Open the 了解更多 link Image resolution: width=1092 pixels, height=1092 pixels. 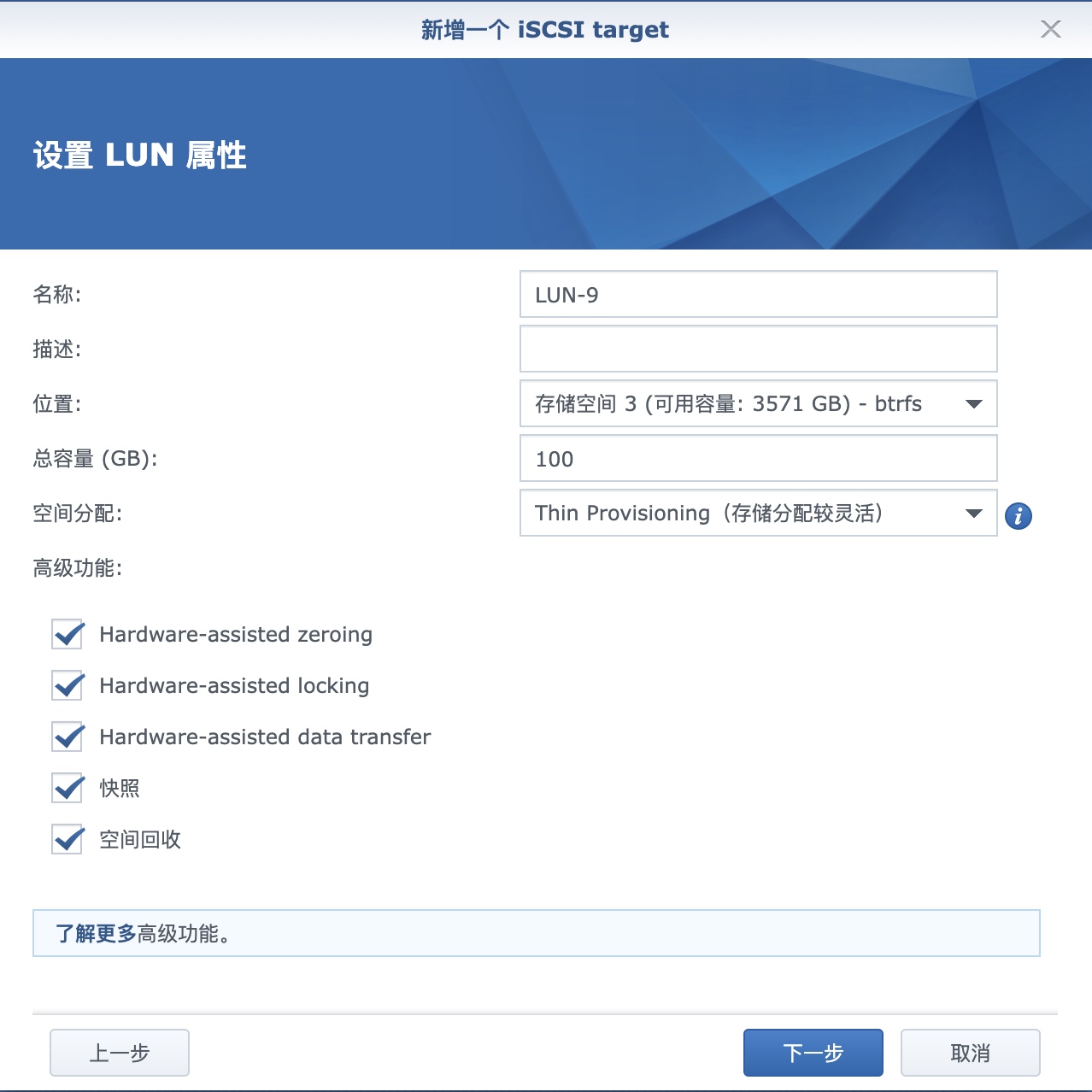(x=96, y=934)
